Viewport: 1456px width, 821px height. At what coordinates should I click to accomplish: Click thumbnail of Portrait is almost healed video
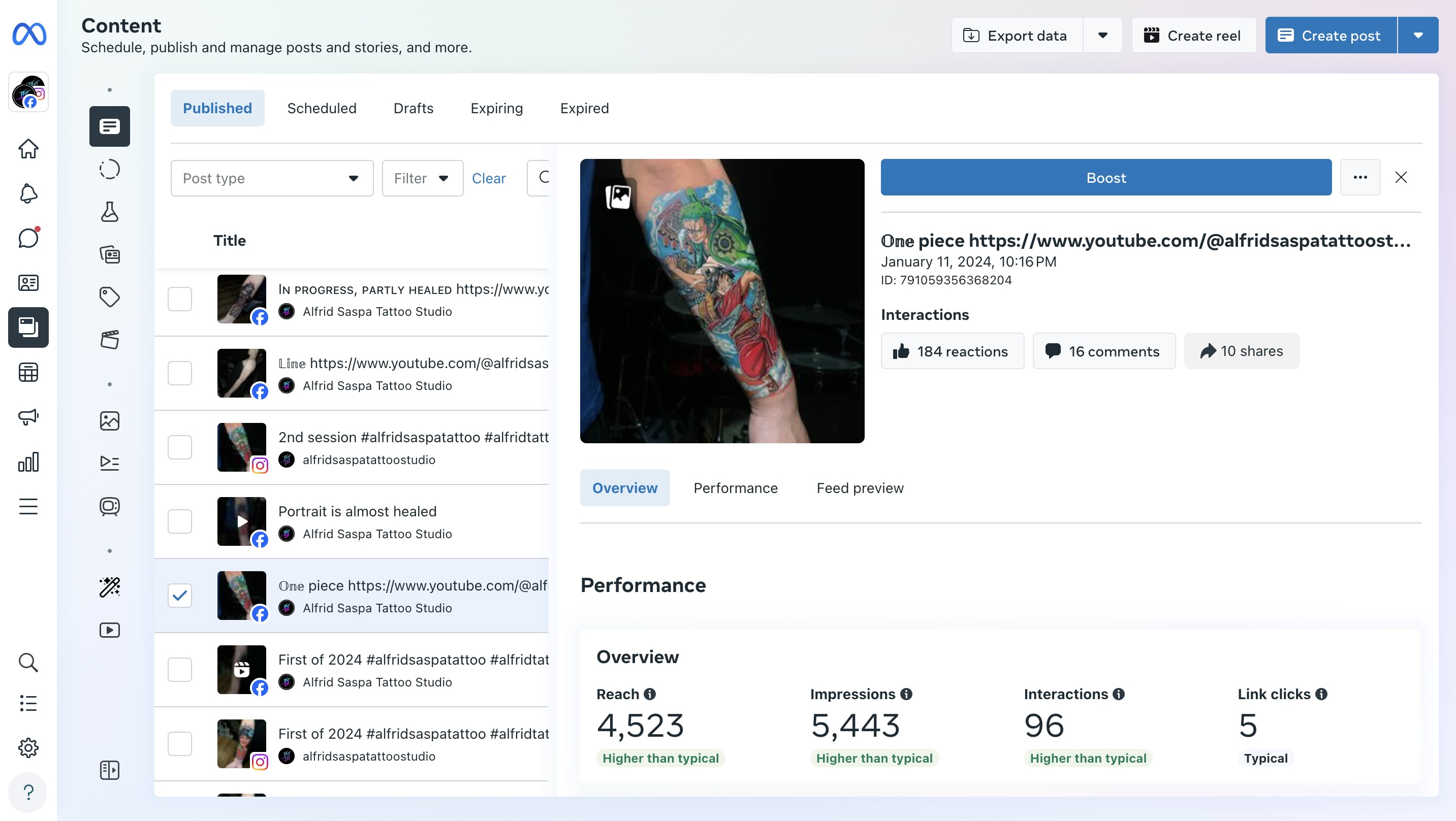pos(241,521)
